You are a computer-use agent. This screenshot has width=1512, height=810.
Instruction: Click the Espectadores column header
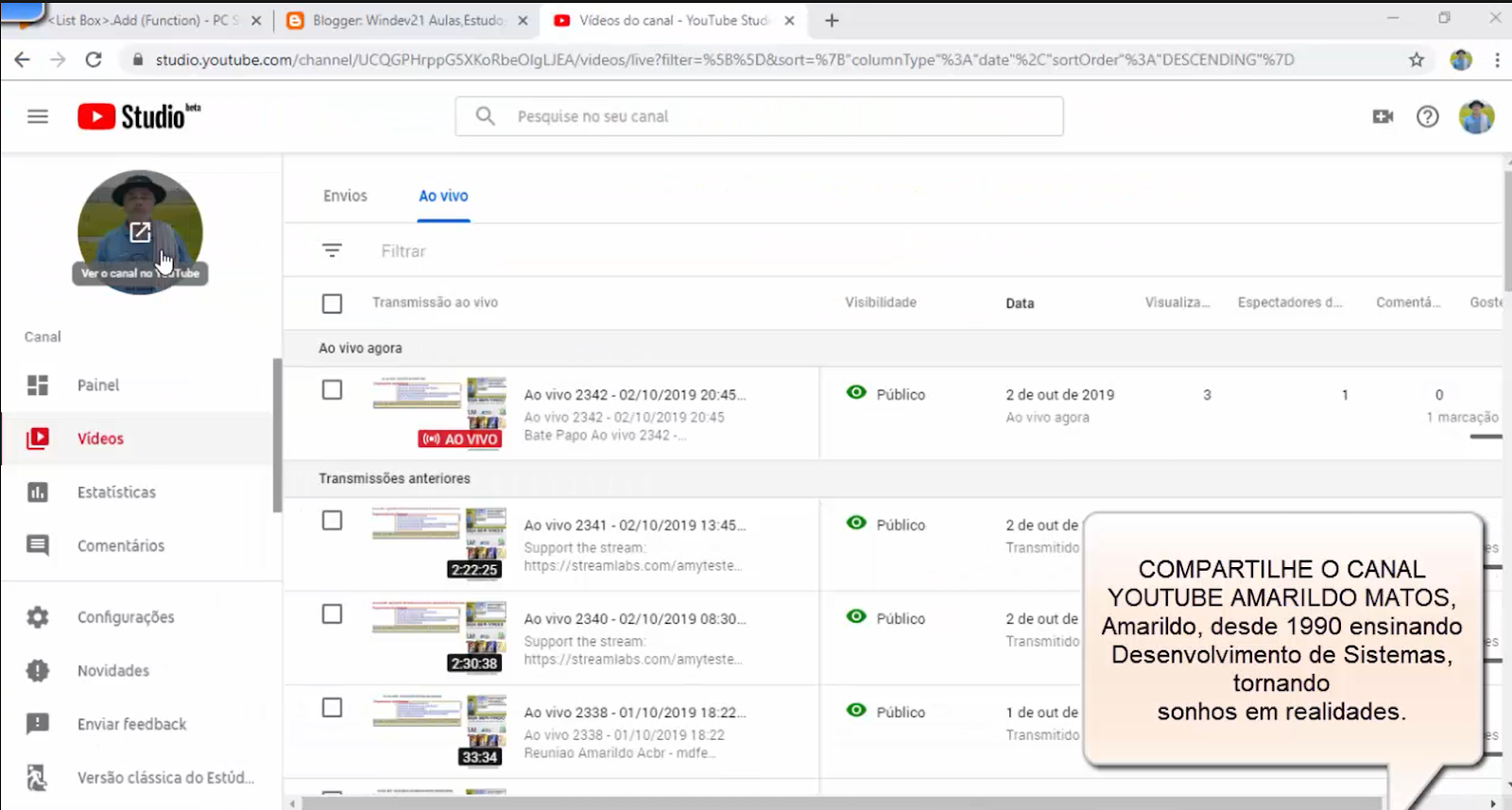[1290, 302]
